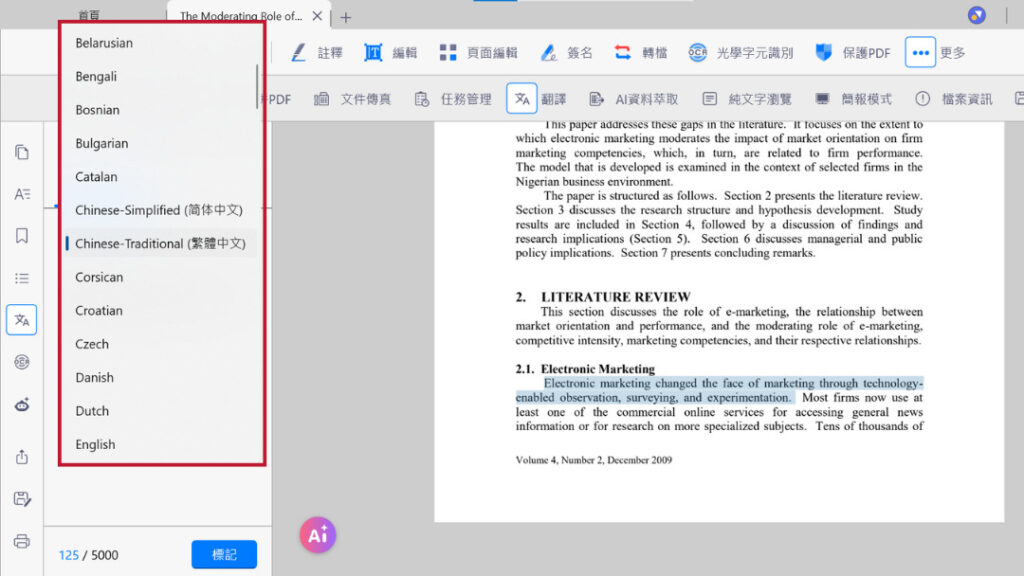Choose English in the language dropdown

point(95,444)
